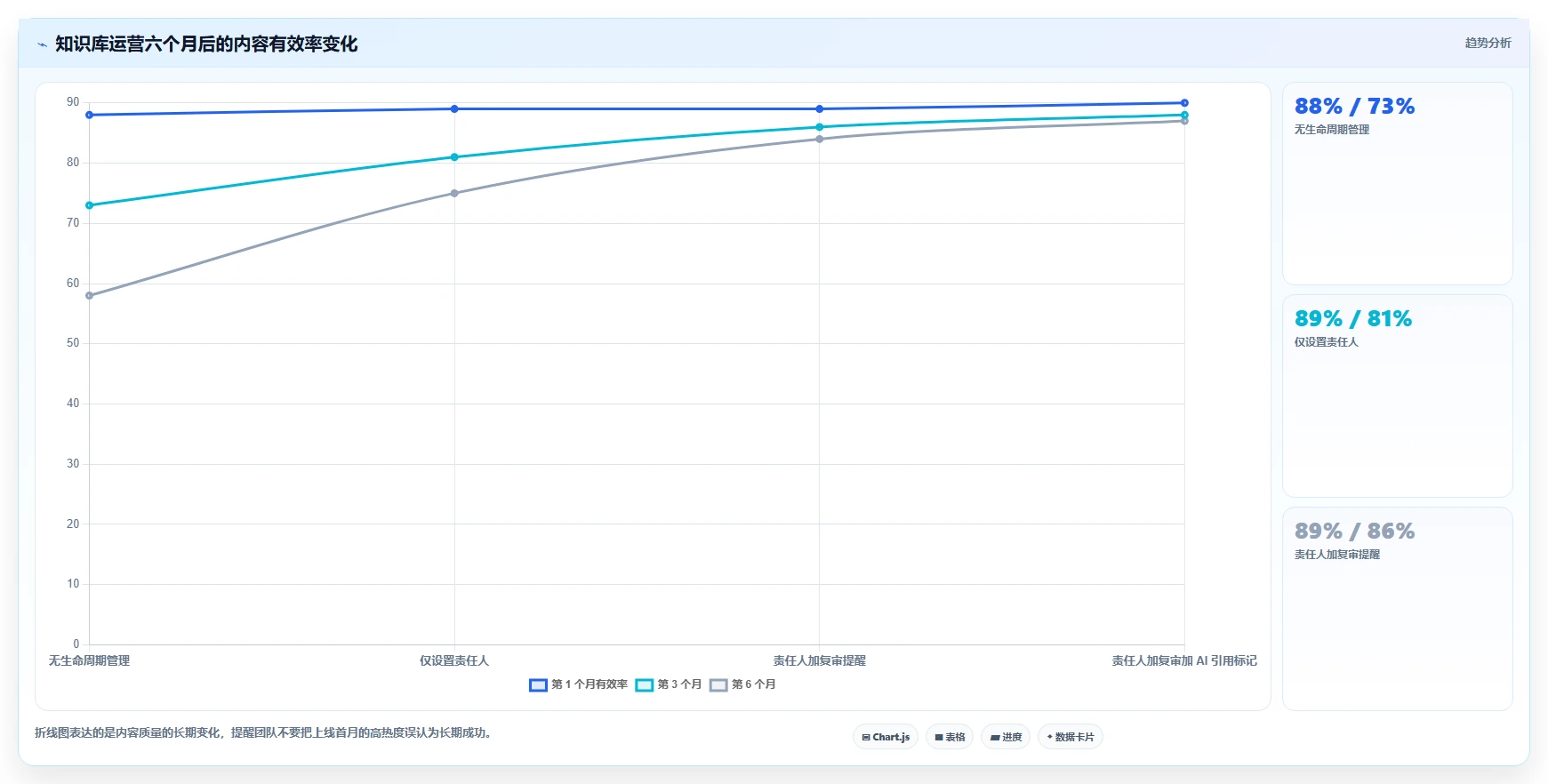Viewport: 1548px width, 784px height.
Task: Toggle the 第 1 个月有效率 legend swatch
Action: tap(538, 684)
